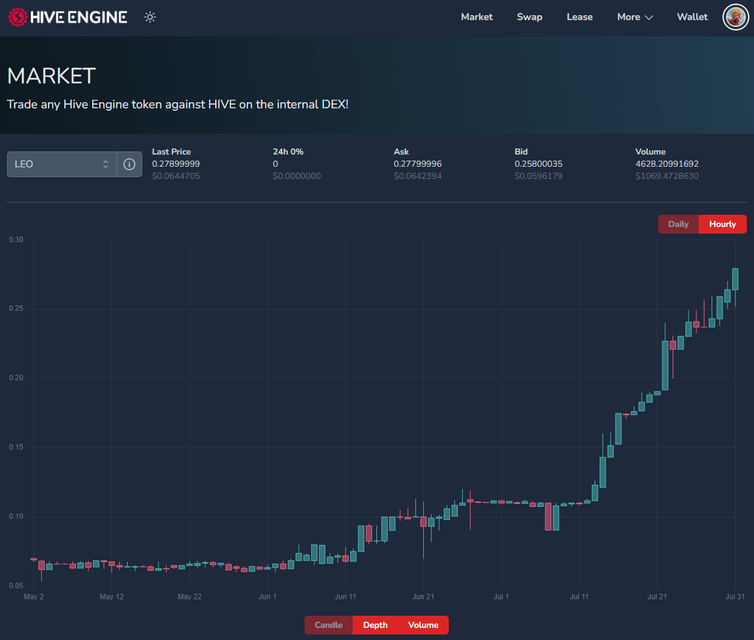Open the Wallet link
Image resolution: width=754 pixels, height=640 pixels.
(x=692, y=17)
